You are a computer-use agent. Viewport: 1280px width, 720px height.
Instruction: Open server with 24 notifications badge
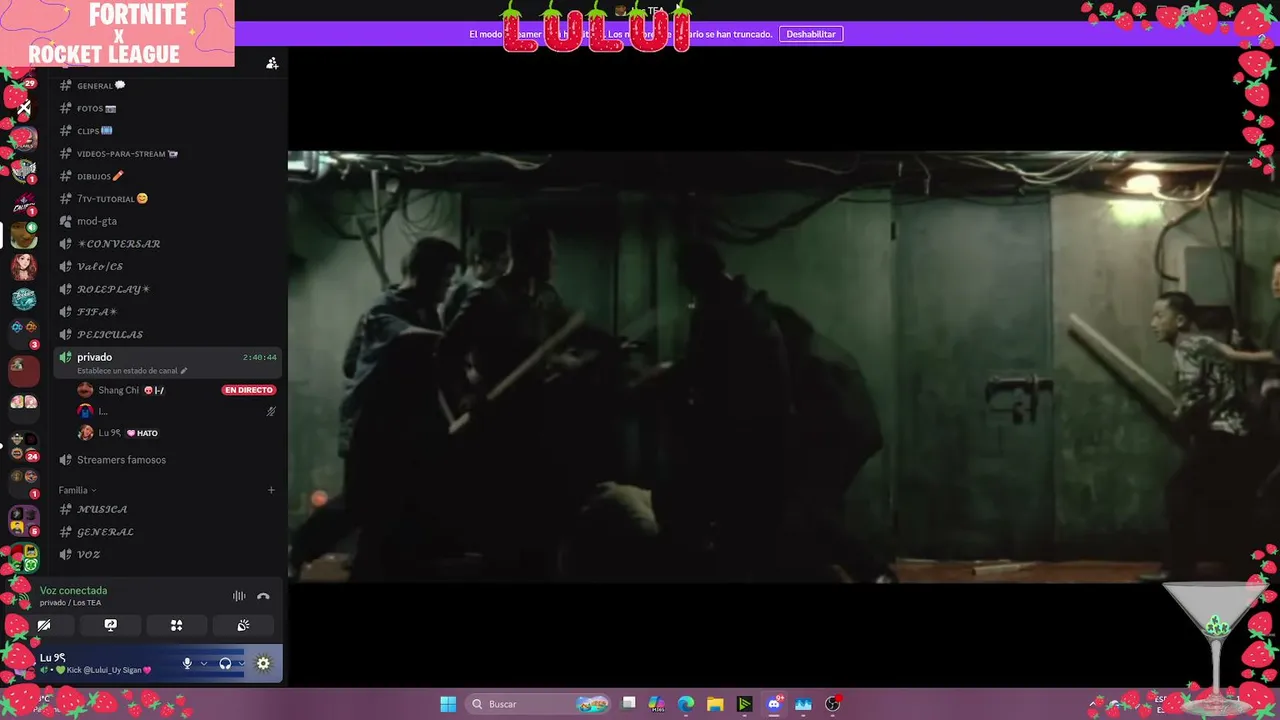24,446
